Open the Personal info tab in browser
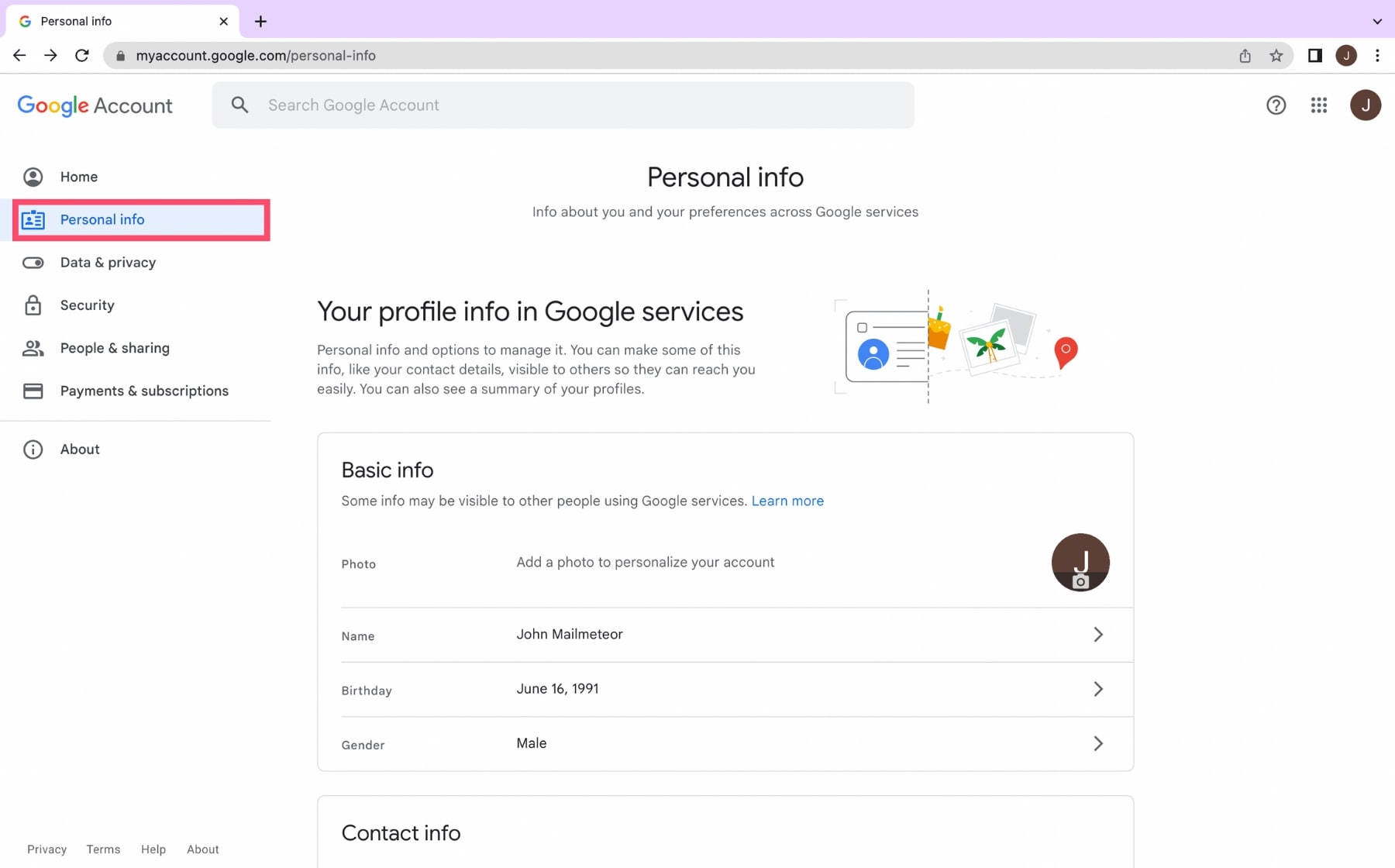This screenshot has height=868, width=1395. pos(77,21)
